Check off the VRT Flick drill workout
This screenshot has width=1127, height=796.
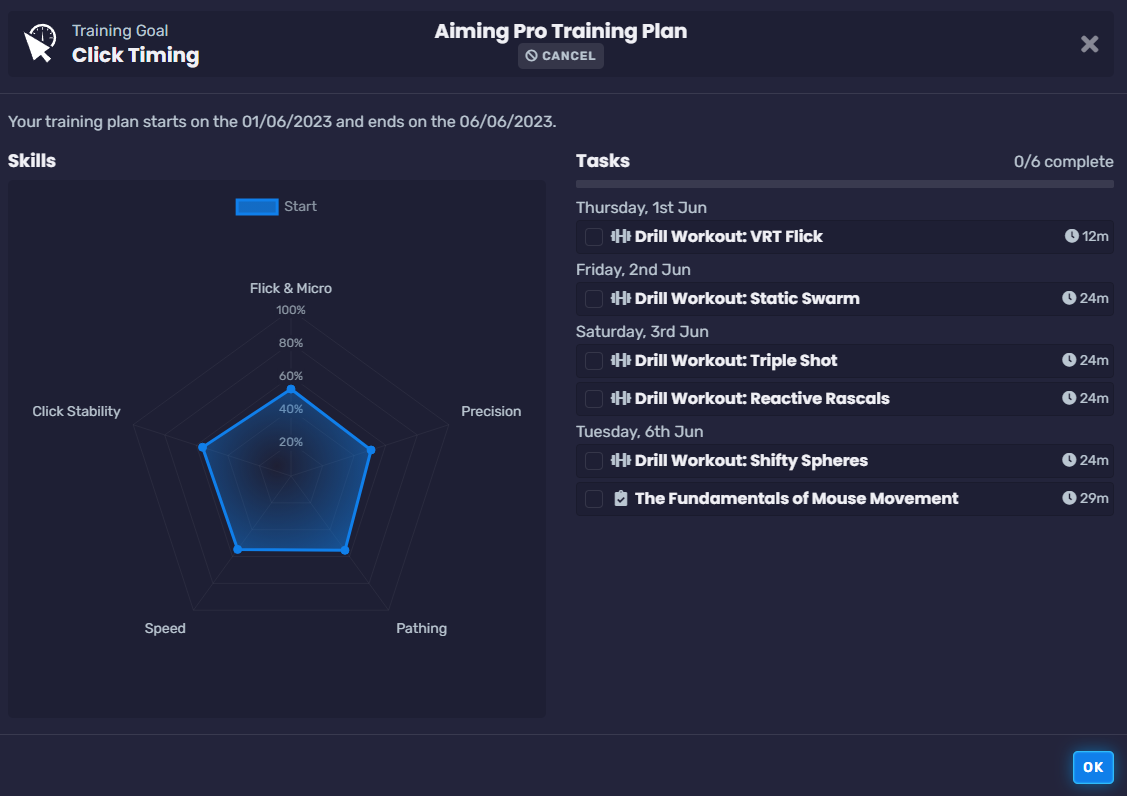(594, 236)
